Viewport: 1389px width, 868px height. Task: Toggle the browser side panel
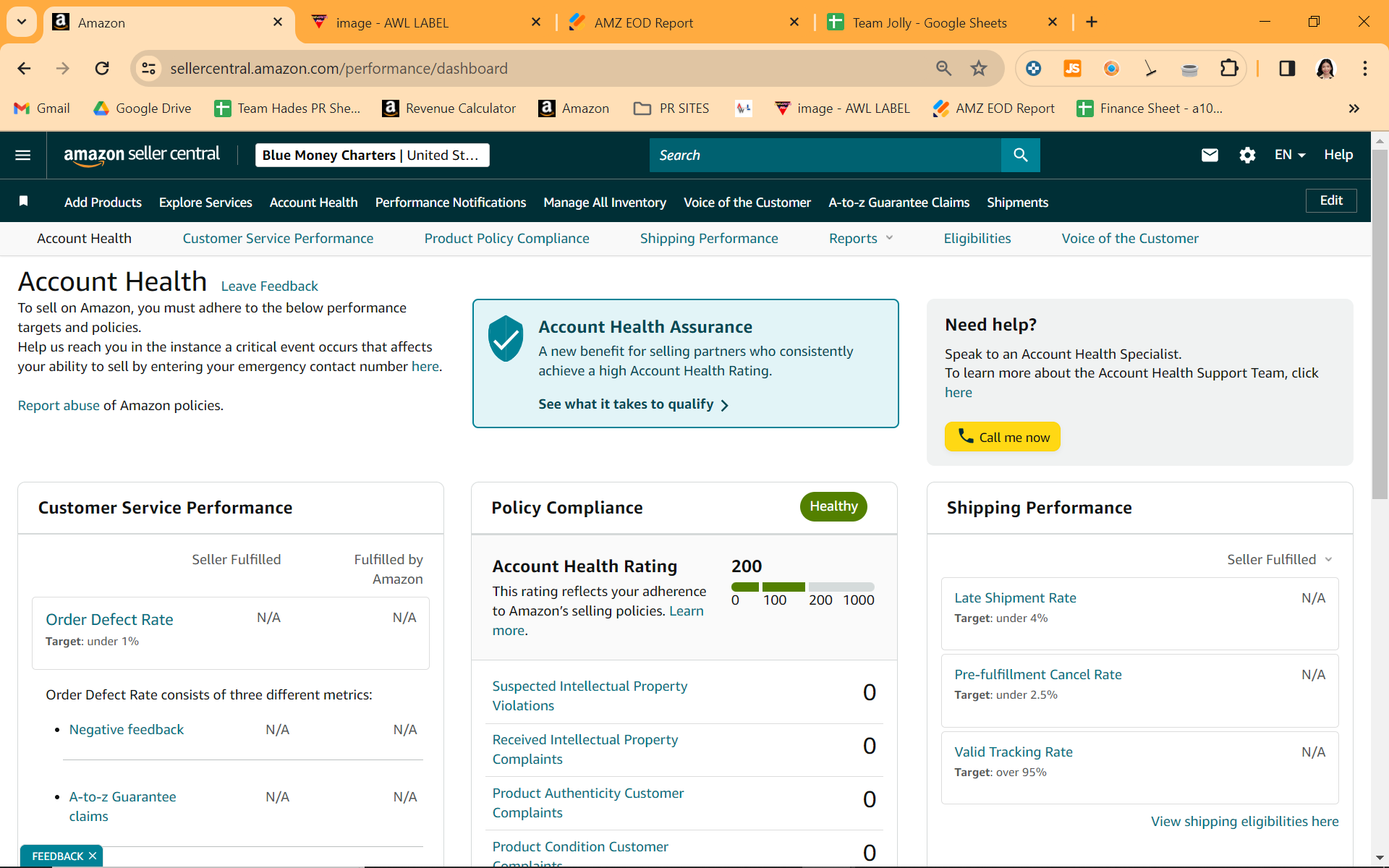pos(1287,68)
